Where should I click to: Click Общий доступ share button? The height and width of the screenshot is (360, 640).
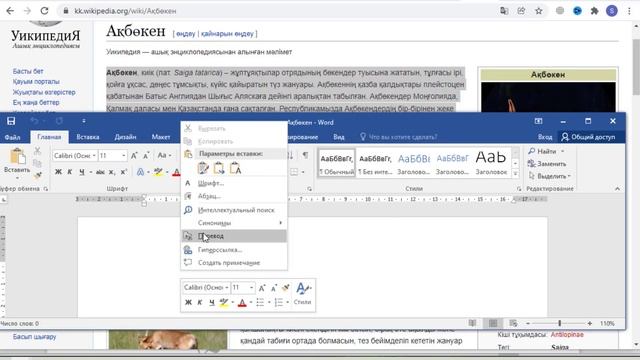coord(588,137)
